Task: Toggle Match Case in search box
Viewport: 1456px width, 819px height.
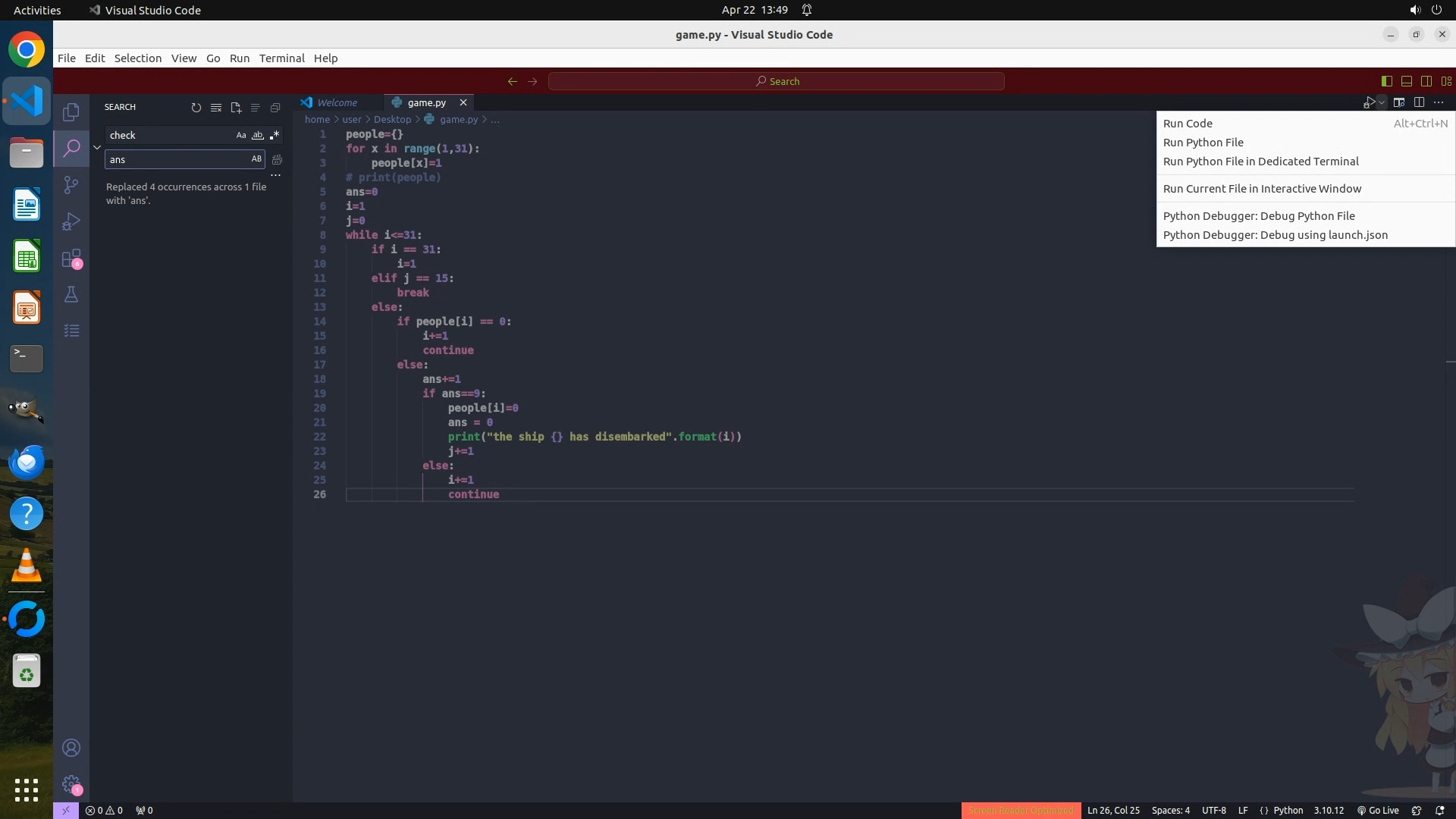Action: click(241, 135)
